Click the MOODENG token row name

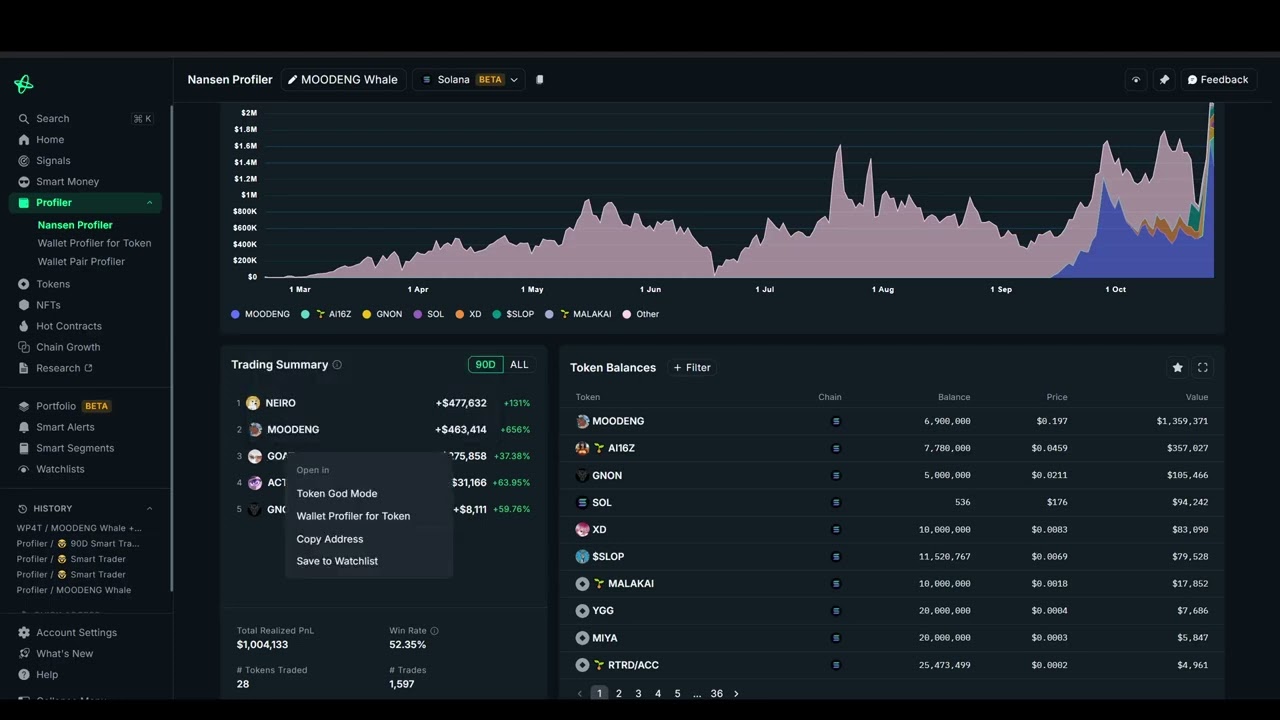tap(618, 422)
